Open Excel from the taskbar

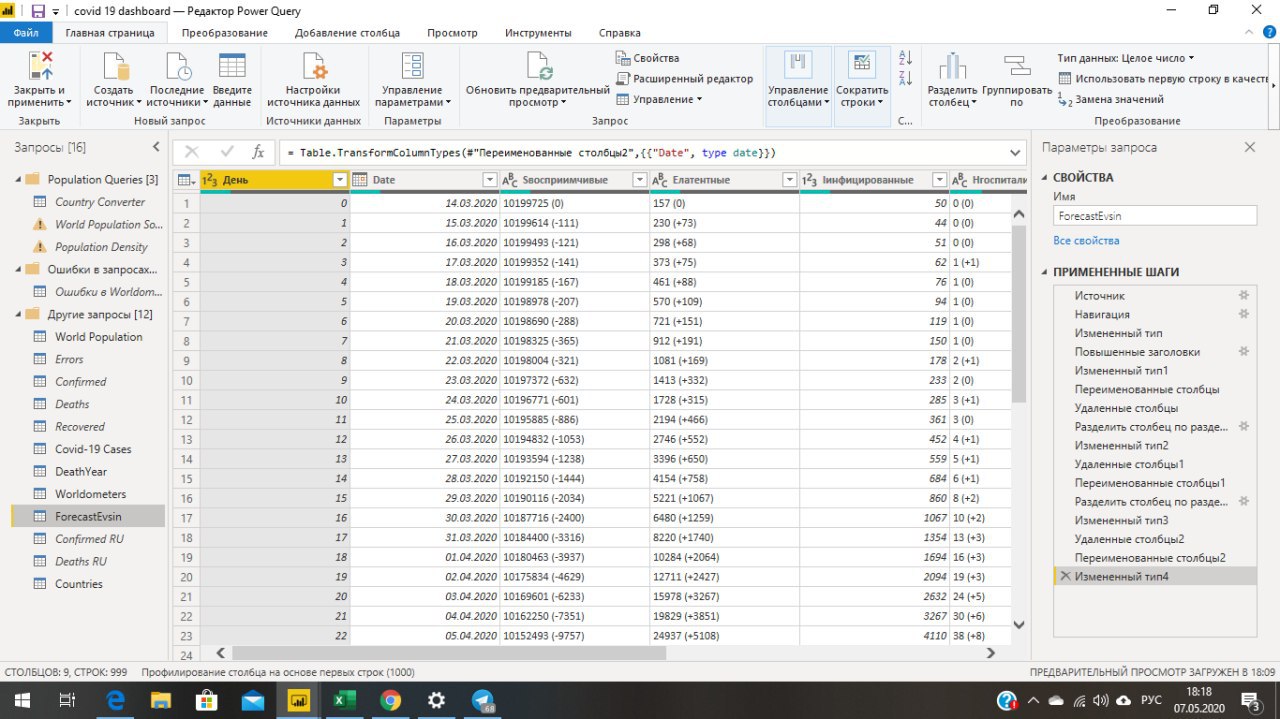click(x=344, y=700)
